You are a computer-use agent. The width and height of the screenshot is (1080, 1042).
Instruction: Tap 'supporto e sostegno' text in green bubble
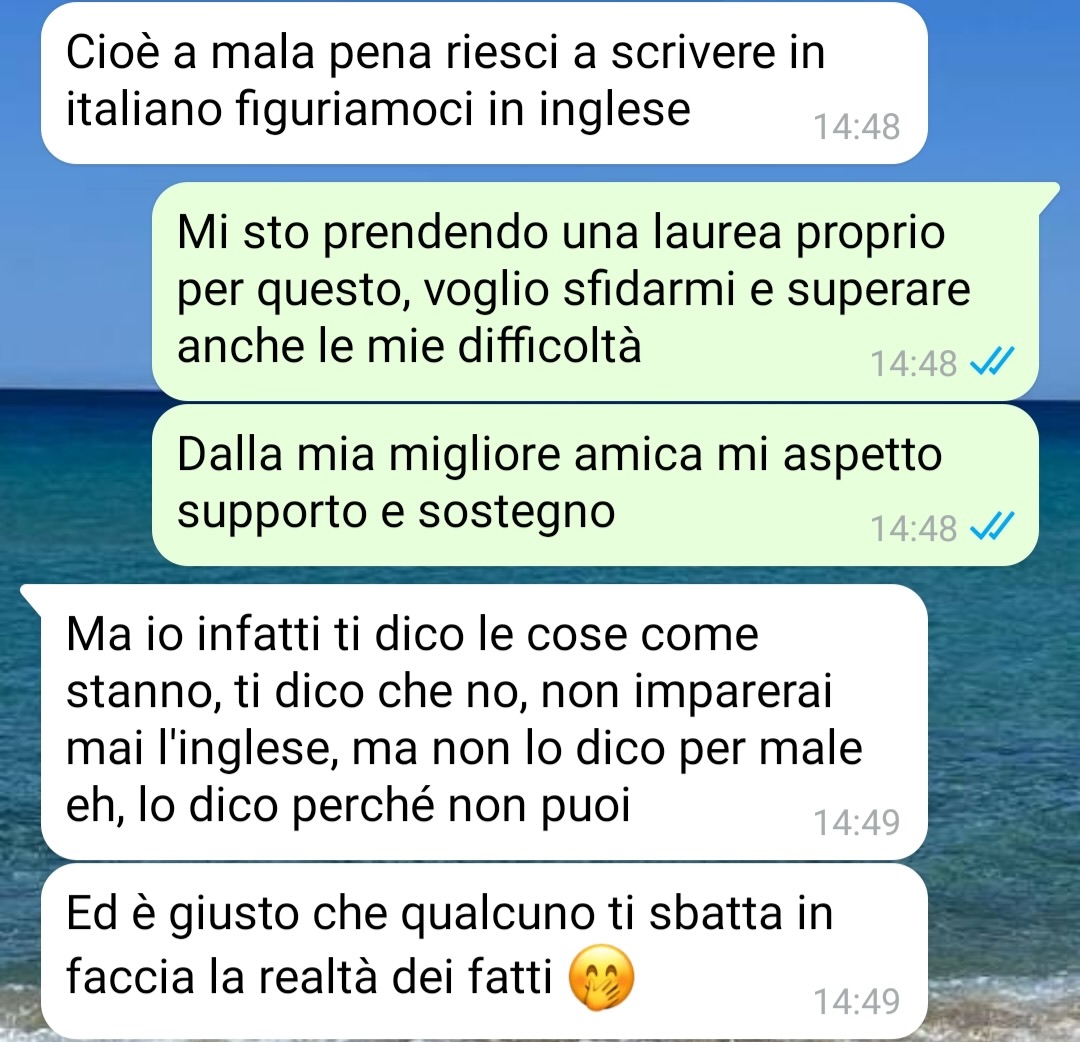(x=396, y=512)
